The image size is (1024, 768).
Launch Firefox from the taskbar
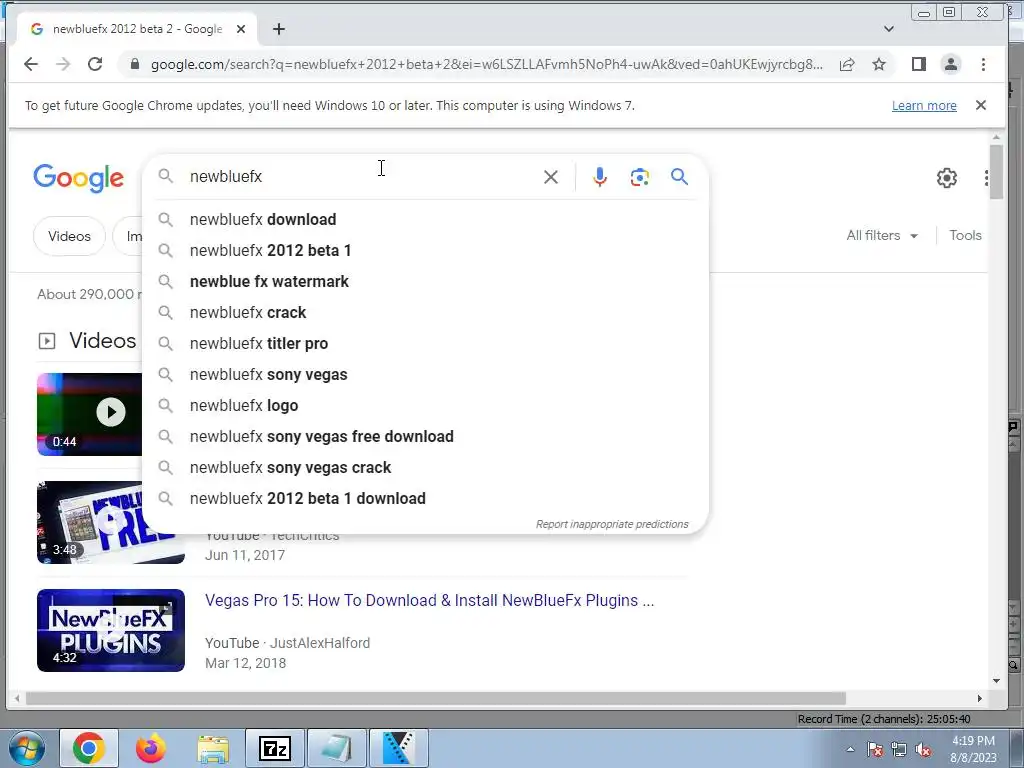tap(150, 748)
